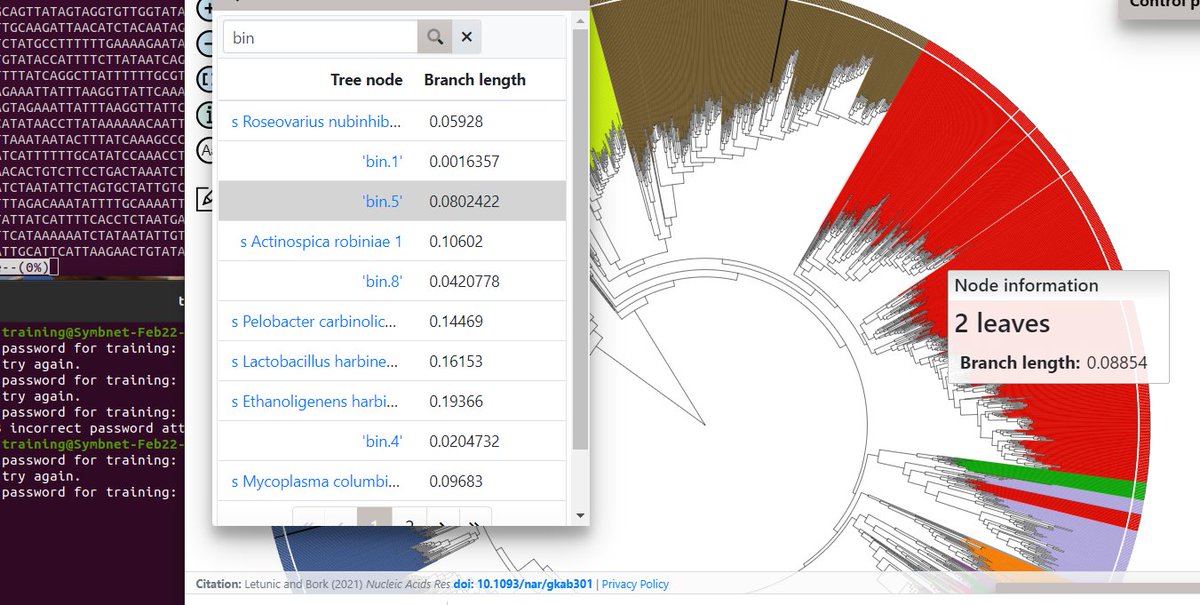Click branch length value 0.09683
This screenshot has height=605, width=1200.
pyautogui.click(x=456, y=481)
